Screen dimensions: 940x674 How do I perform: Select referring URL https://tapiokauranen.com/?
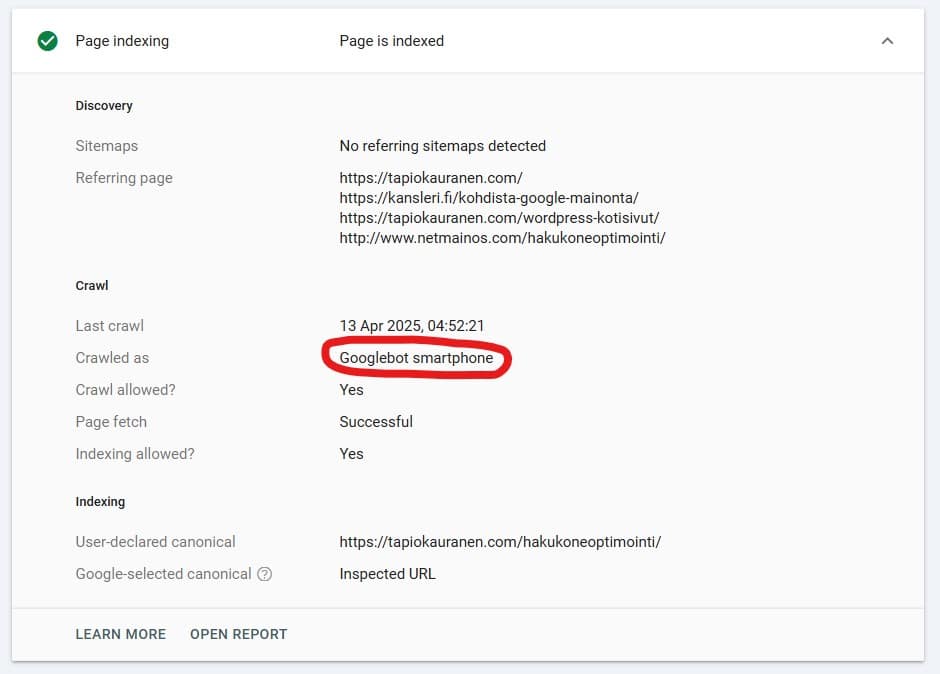coord(431,178)
